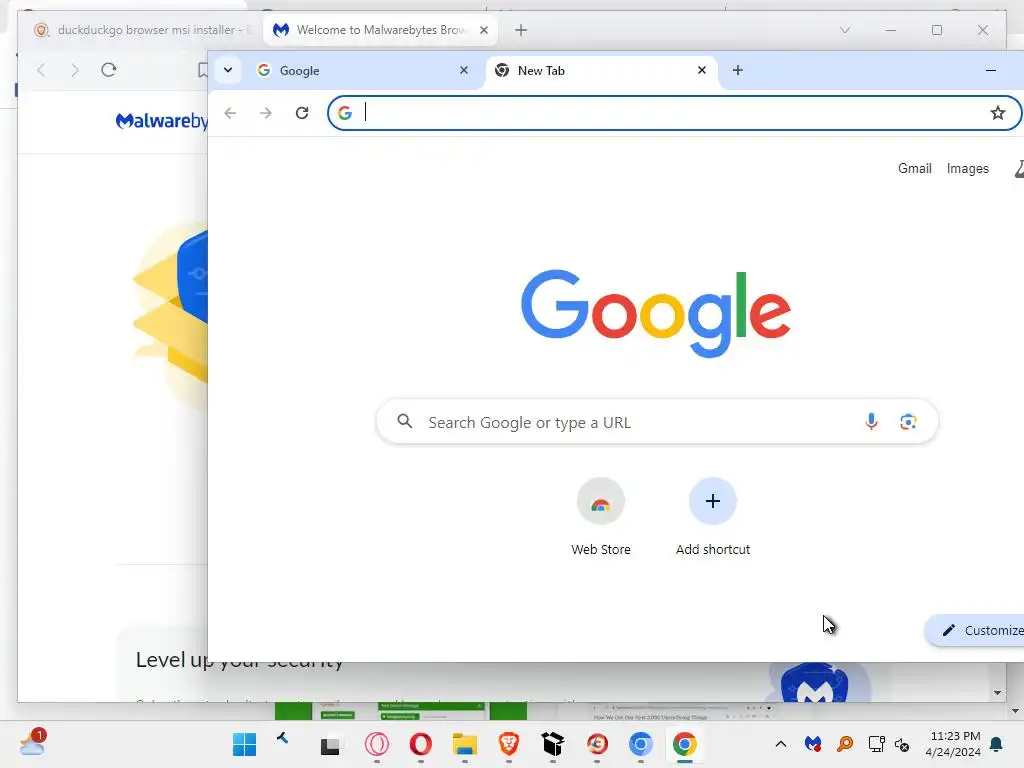Image resolution: width=1024 pixels, height=768 pixels.
Task: Open red Opera browser taskbar icon
Action: (421, 744)
